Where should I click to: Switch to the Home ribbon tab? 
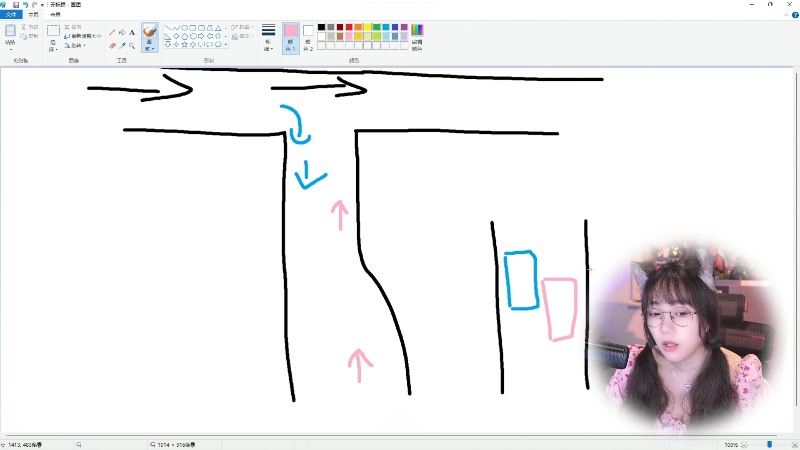(x=34, y=14)
